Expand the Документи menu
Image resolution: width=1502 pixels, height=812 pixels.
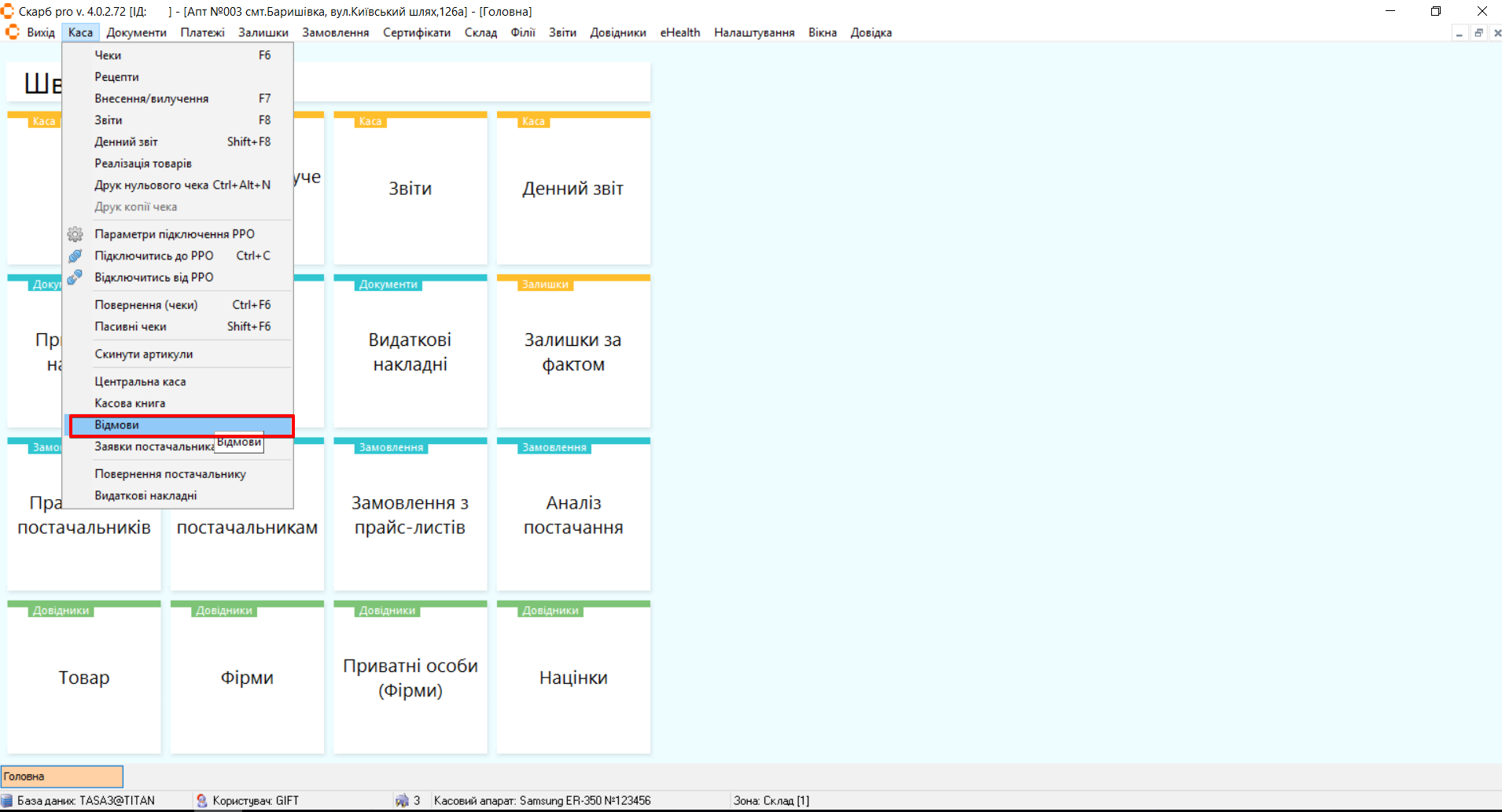click(136, 32)
